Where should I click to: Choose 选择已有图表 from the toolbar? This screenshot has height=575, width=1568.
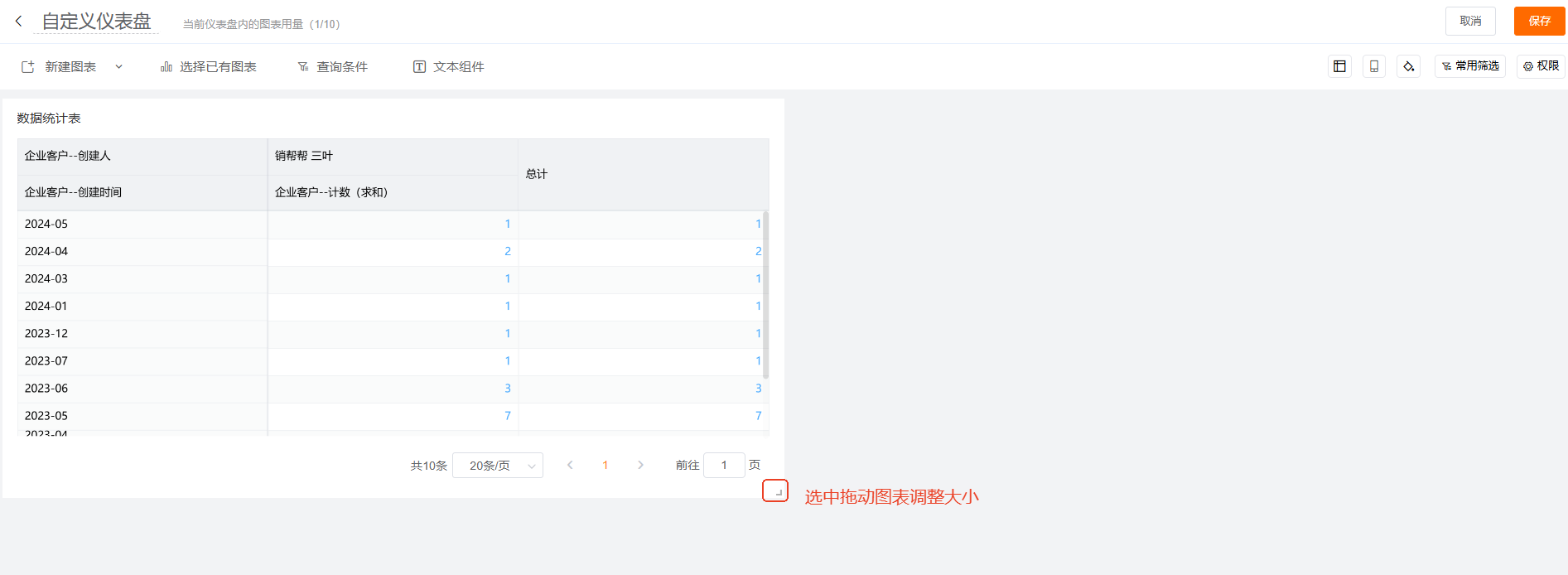point(209,67)
